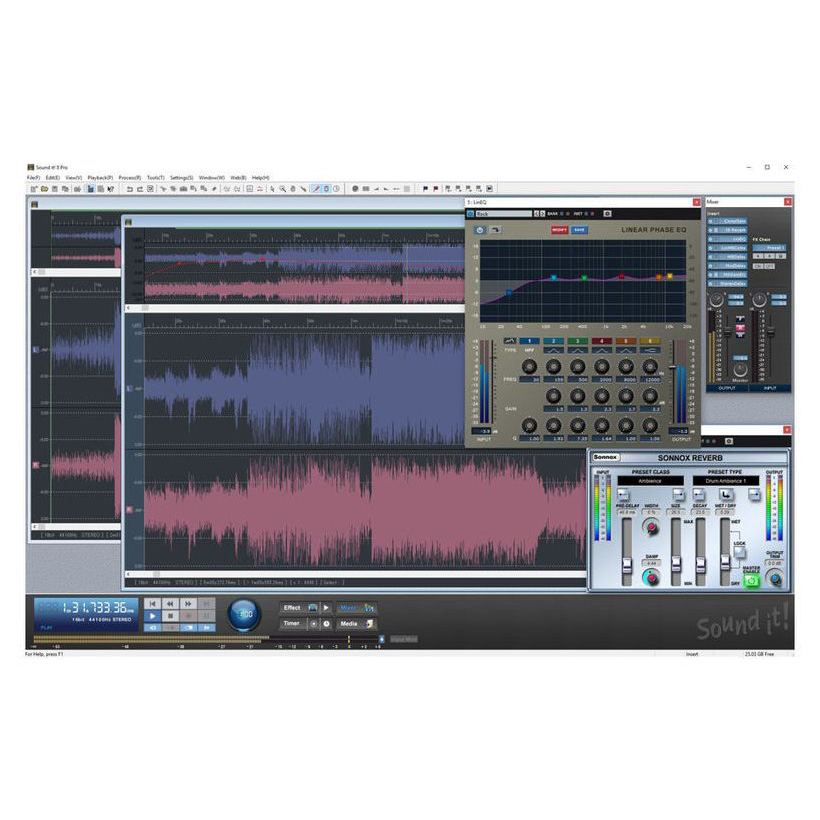Click the Damp knob in Sonnox Reverb

pos(652,578)
